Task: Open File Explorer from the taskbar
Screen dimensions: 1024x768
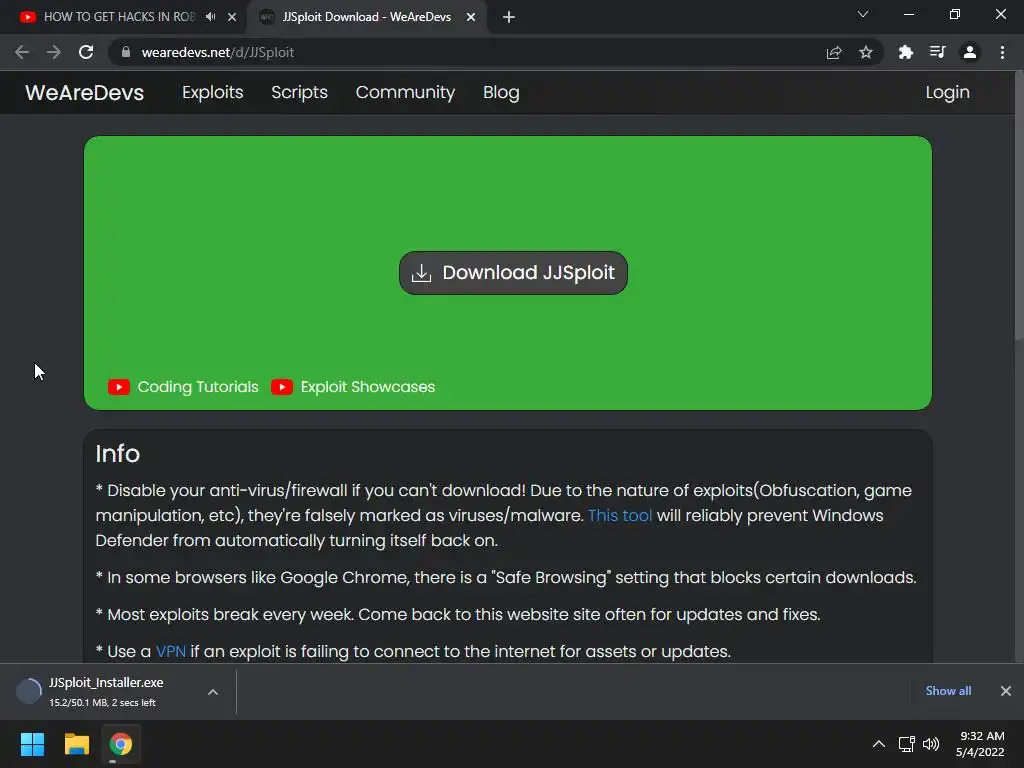Action: point(76,744)
